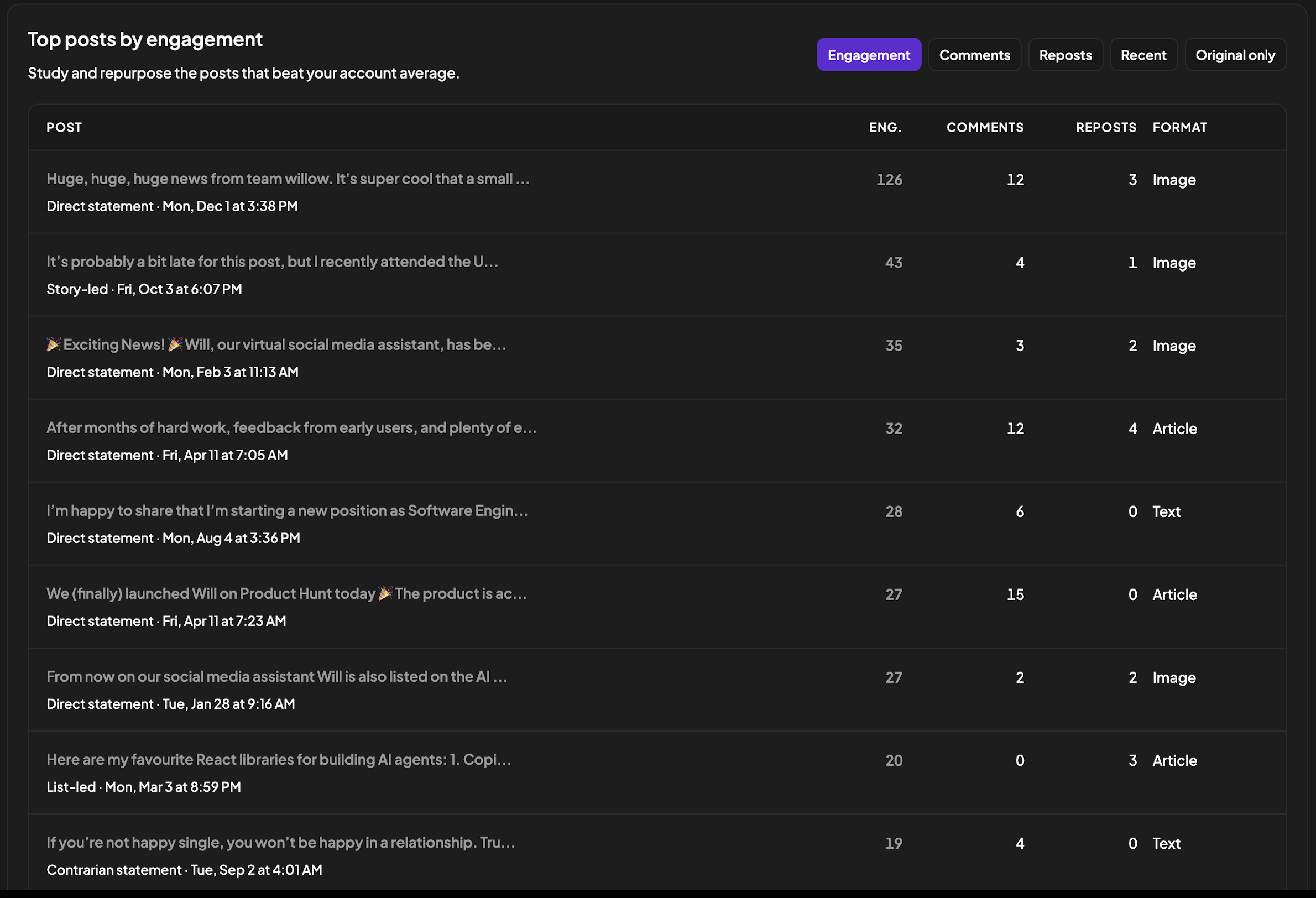Click 'Direct statement · Mon, Feb 3 at 11:13 AM'
The width and height of the screenshot is (1316, 898).
[x=172, y=372]
